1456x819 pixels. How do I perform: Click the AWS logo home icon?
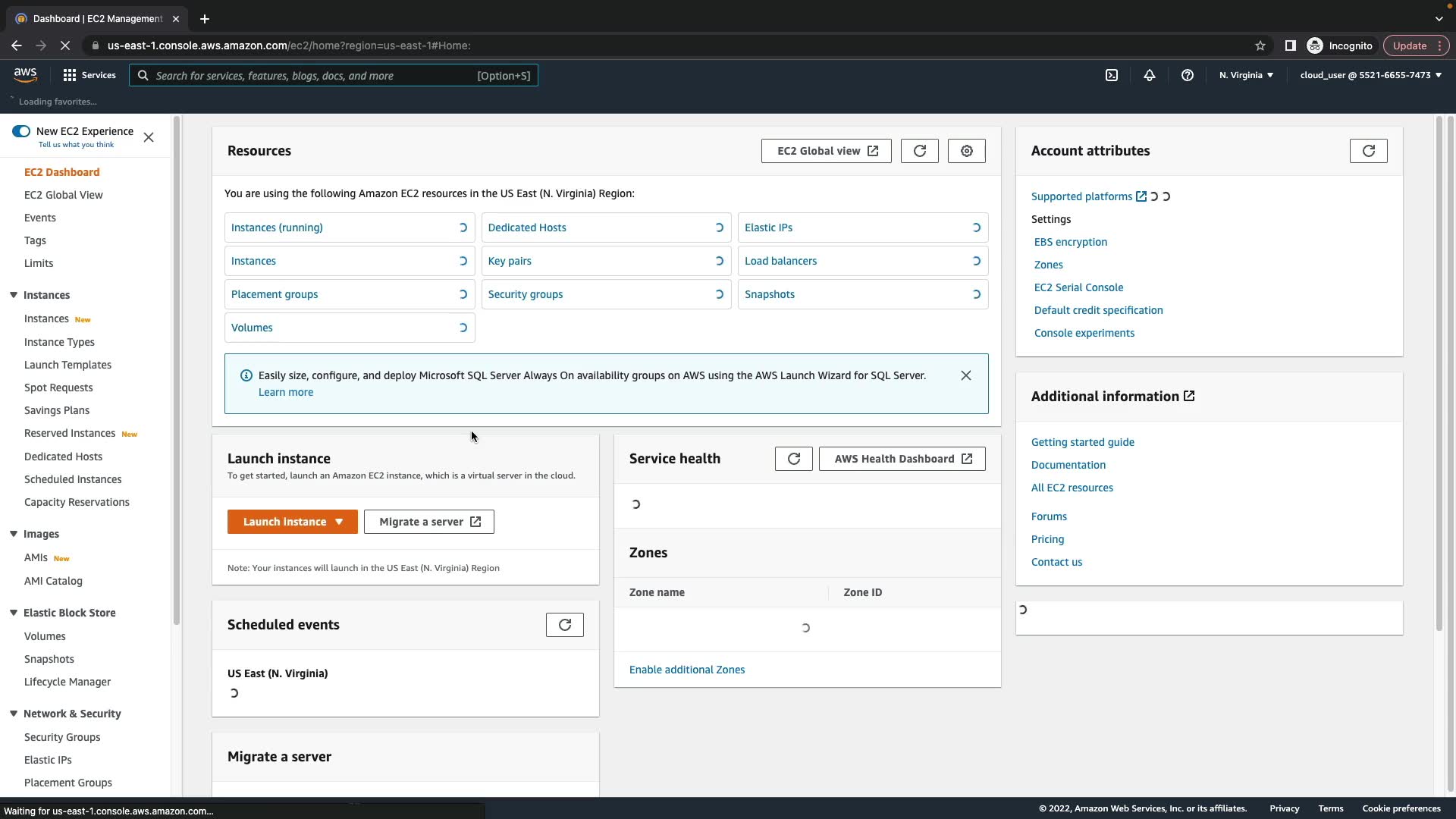click(25, 74)
